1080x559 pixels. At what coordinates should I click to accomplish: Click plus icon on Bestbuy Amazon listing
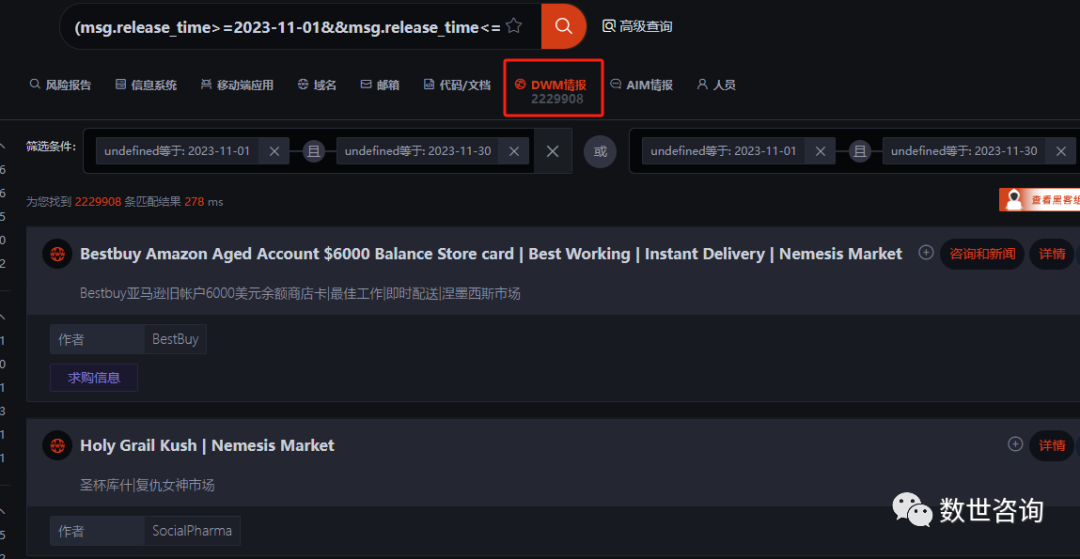point(926,253)
